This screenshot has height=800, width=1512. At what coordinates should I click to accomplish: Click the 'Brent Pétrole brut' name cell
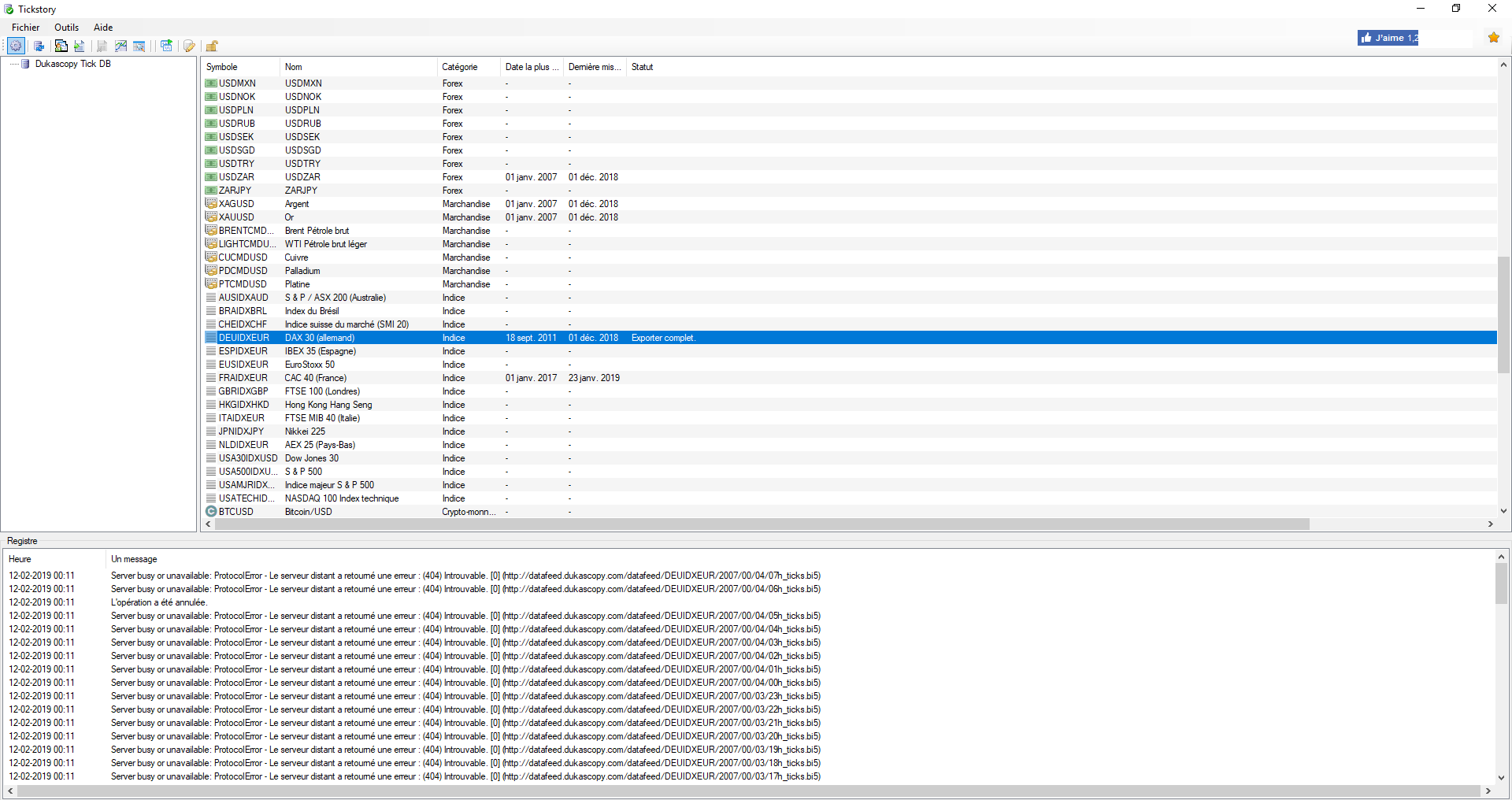tap(317, 231)
